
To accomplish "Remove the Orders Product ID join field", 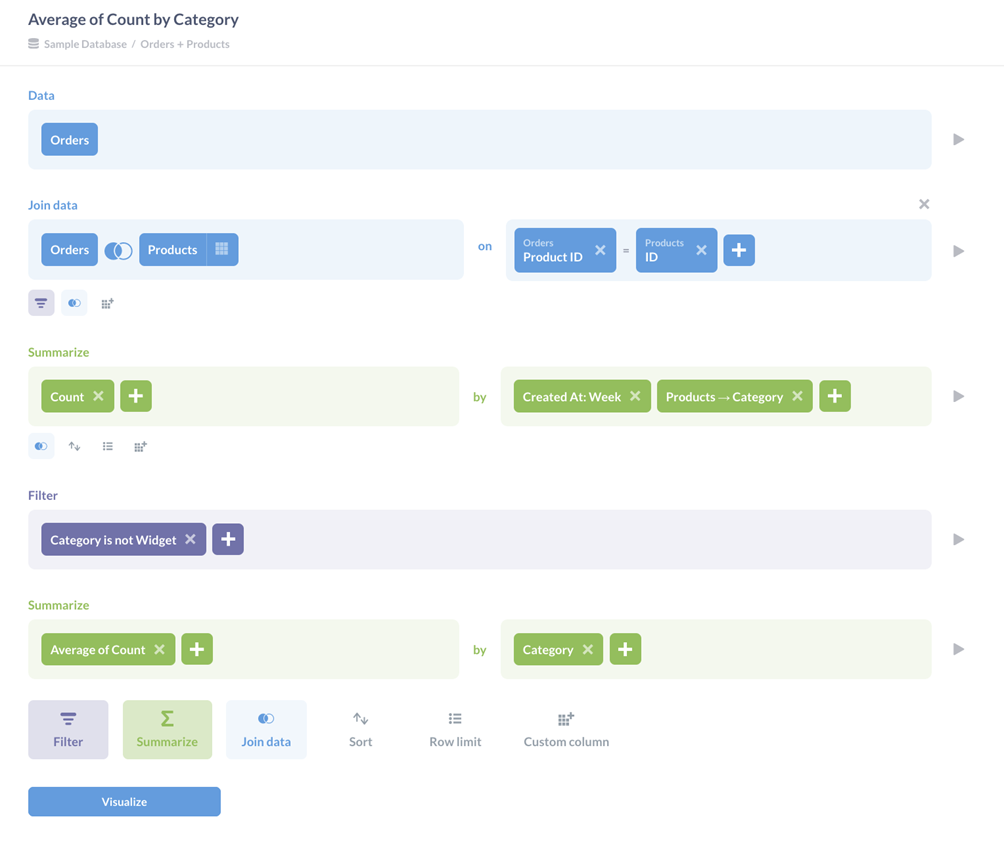I will point(600,250).
